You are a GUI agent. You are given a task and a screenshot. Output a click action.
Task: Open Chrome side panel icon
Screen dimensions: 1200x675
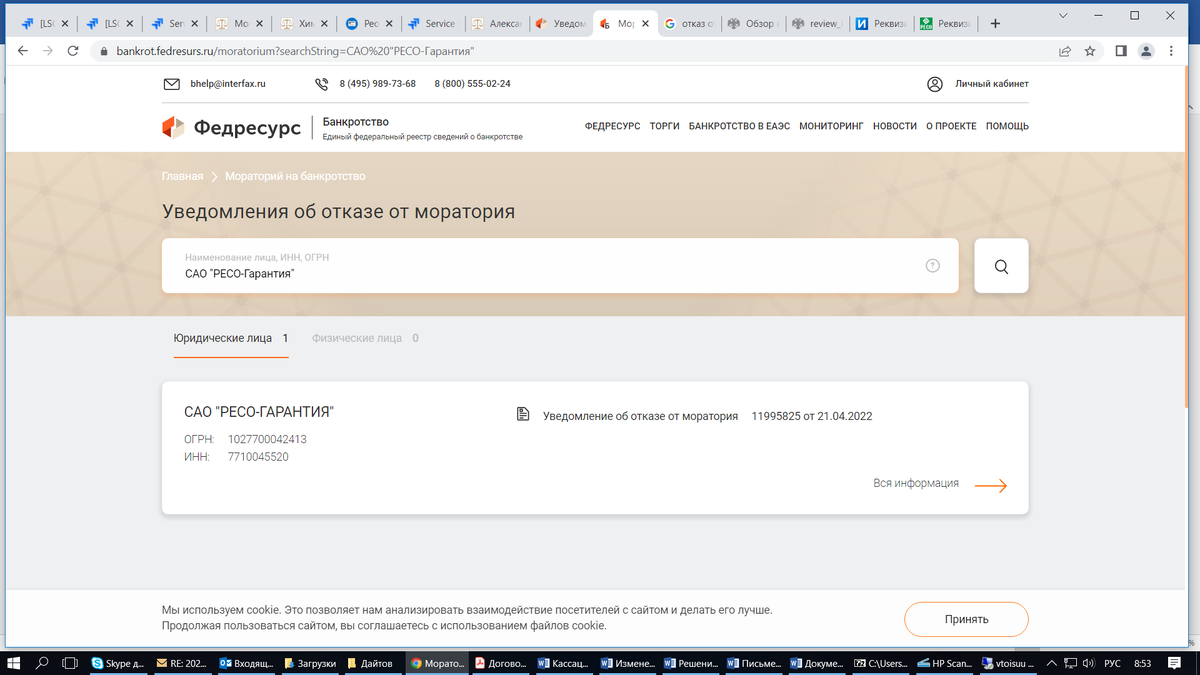click(1121, 51)
